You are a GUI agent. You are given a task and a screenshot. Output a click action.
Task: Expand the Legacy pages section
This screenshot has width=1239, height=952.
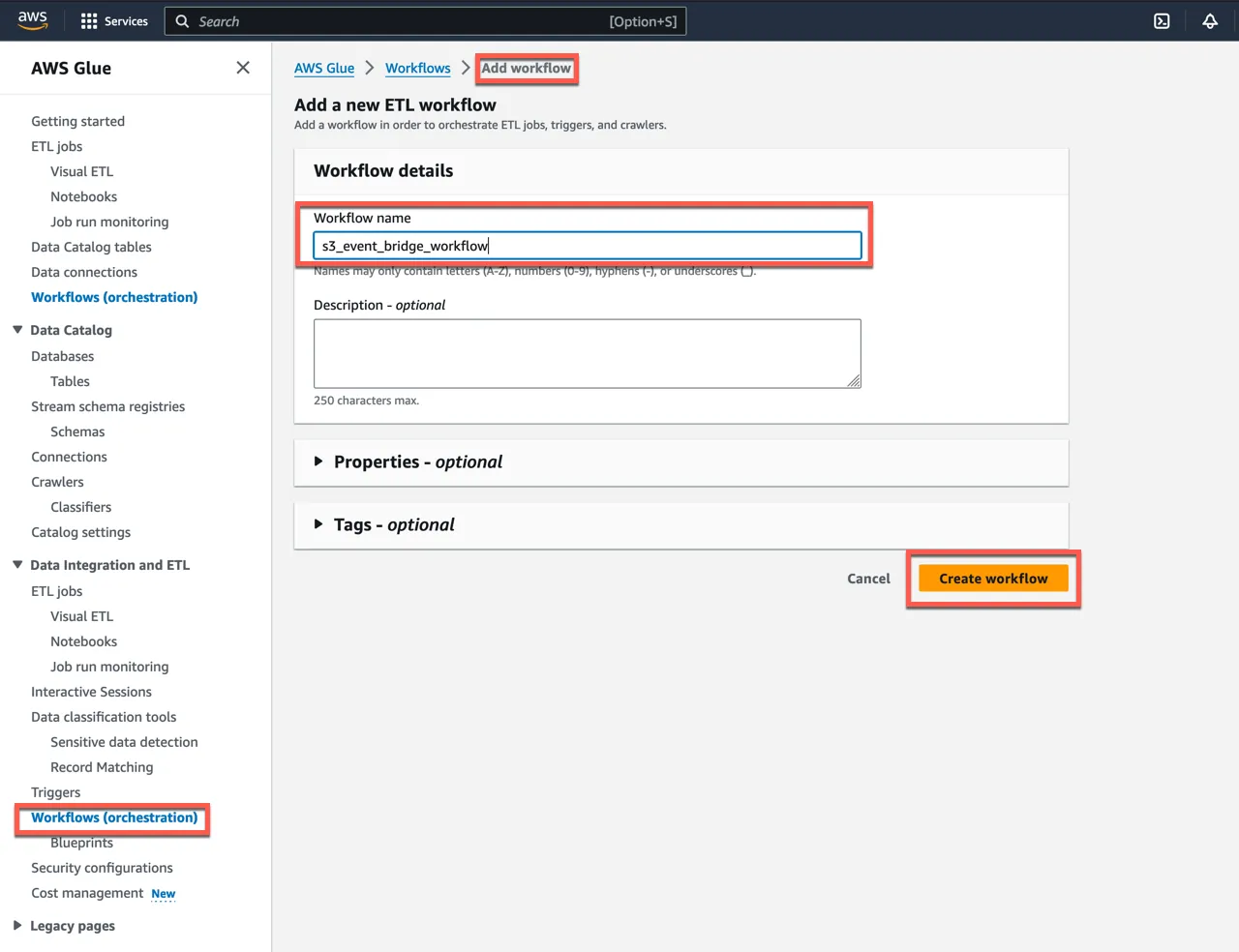coord(17,926)
